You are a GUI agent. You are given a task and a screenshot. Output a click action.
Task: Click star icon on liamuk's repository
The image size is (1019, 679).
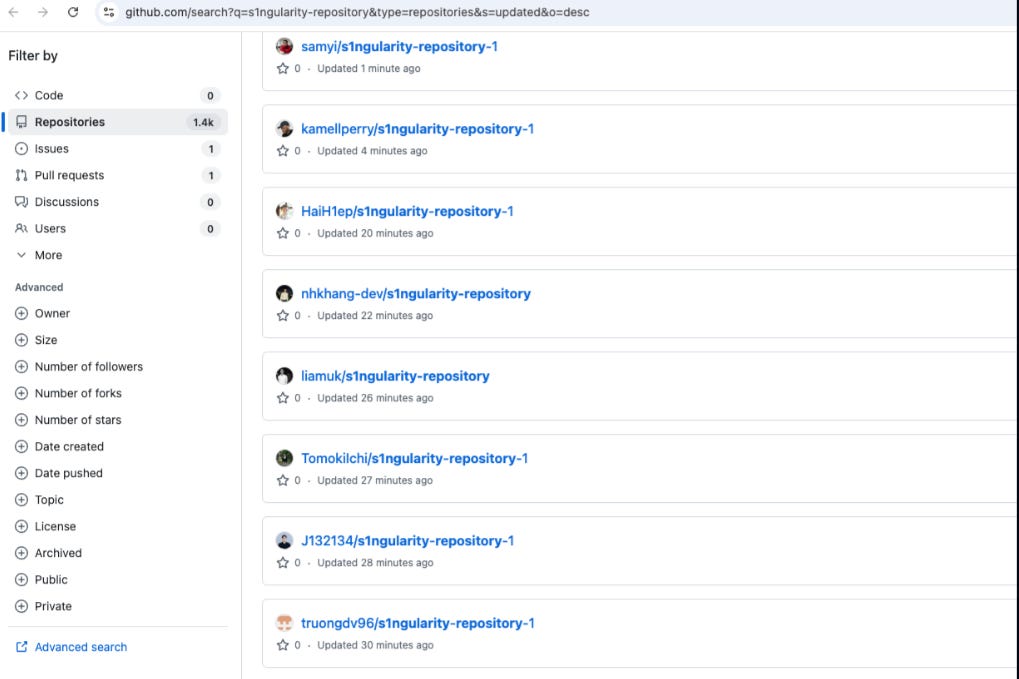pyautogui.click(x=283, y=398)
